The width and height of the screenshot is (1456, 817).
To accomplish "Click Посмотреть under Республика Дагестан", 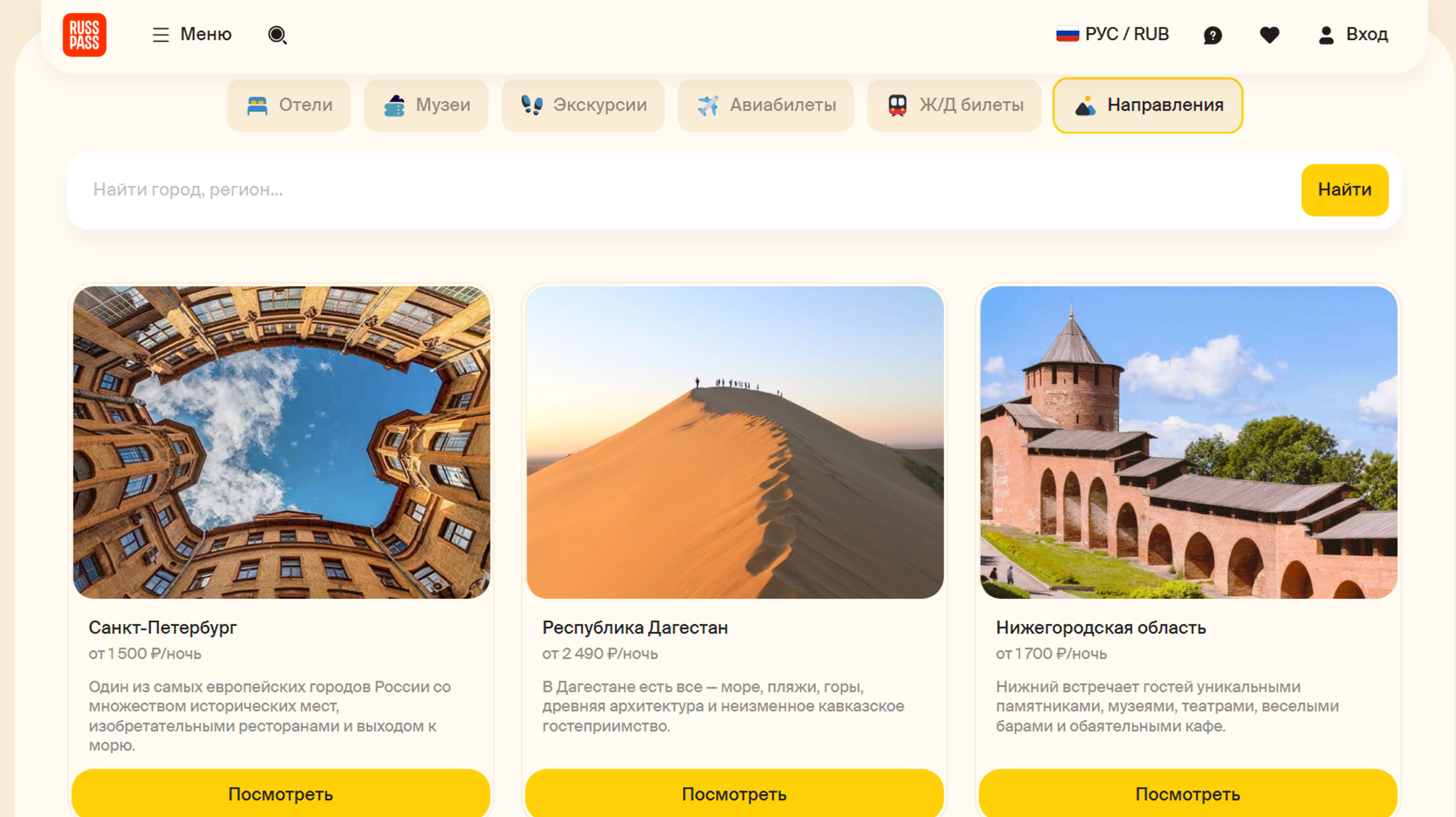I will [x=734, y=794].
